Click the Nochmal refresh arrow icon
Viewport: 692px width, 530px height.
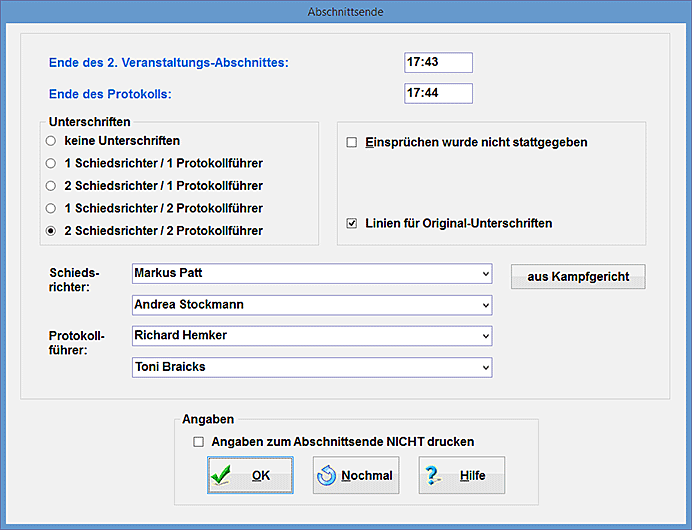pos(326,476)
